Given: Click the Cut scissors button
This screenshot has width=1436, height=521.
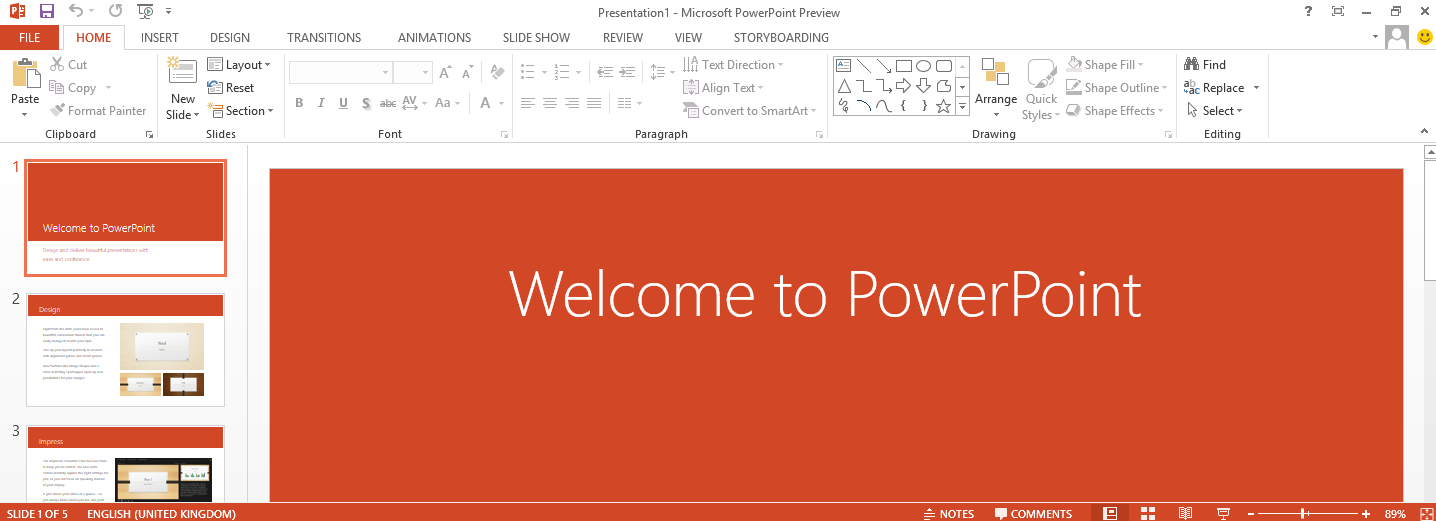Looking at the screenshot, I should click(68, 65).
